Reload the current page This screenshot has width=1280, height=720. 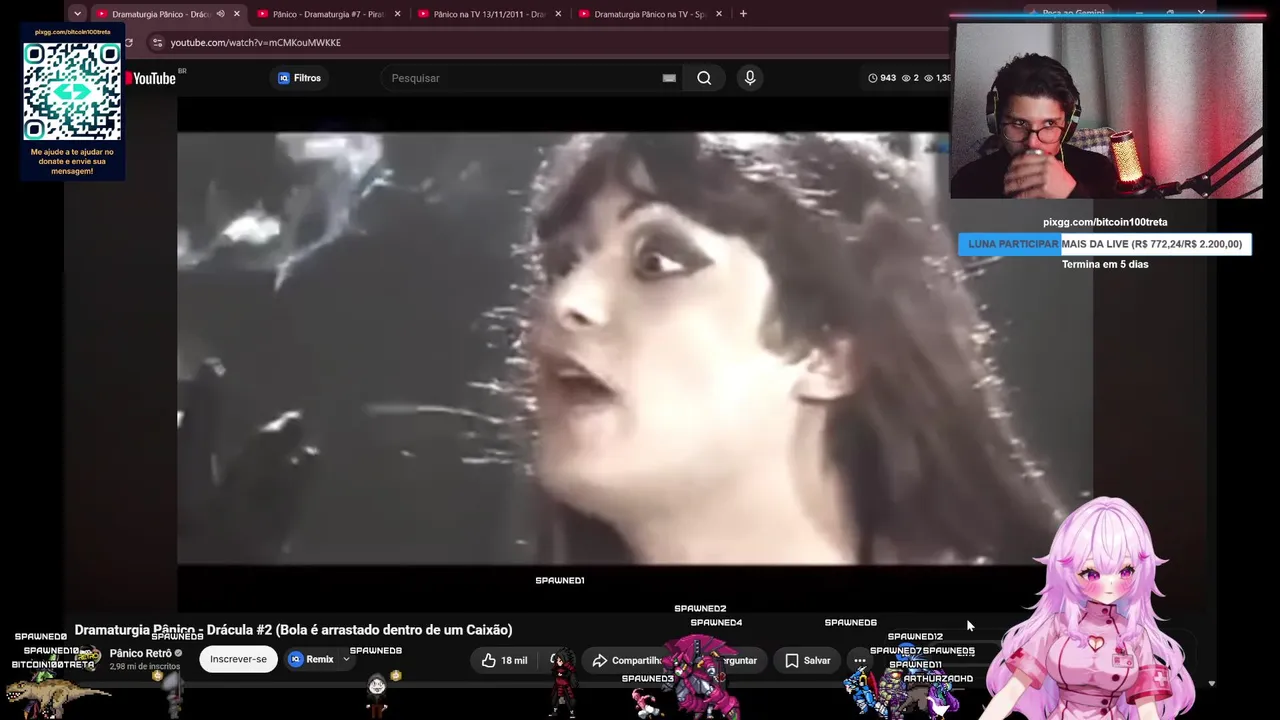[x=128, y=43]
